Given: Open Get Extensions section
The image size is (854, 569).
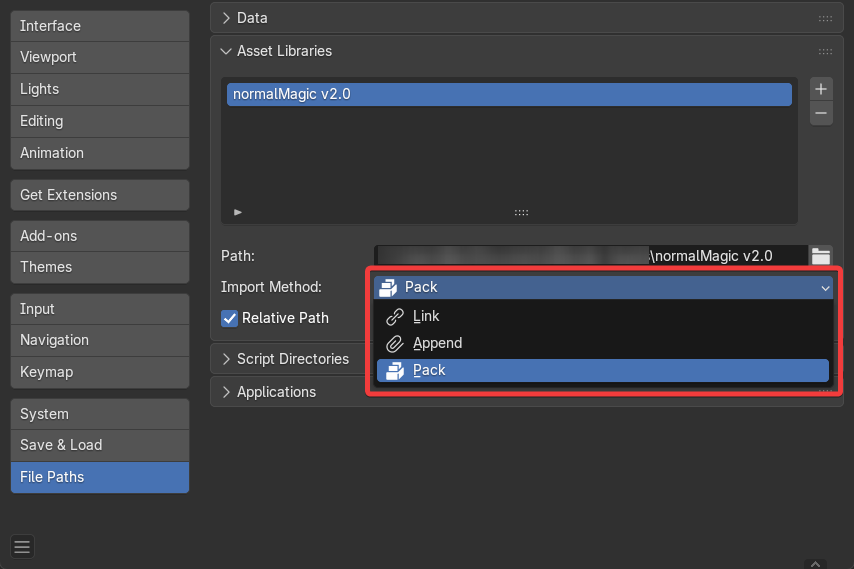Looking at the screenshot, I should coord(99,195).
